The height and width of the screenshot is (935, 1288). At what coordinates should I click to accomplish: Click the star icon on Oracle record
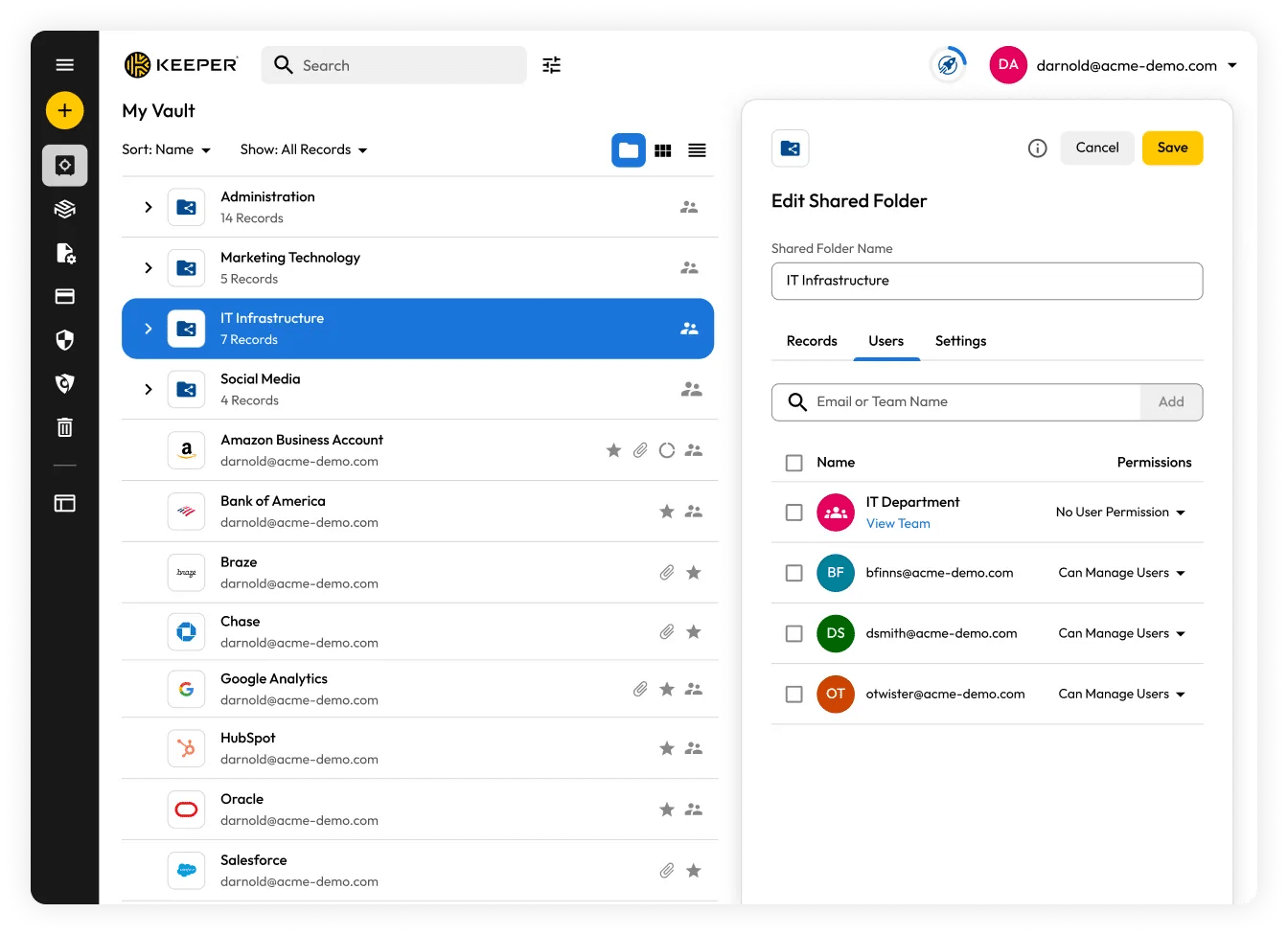point(667,810)
